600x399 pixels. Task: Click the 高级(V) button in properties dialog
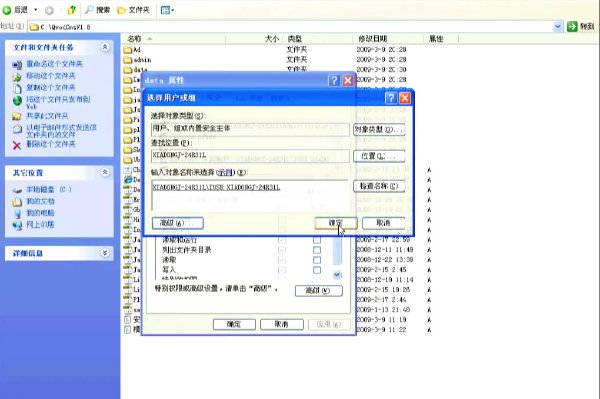[319, 291]
